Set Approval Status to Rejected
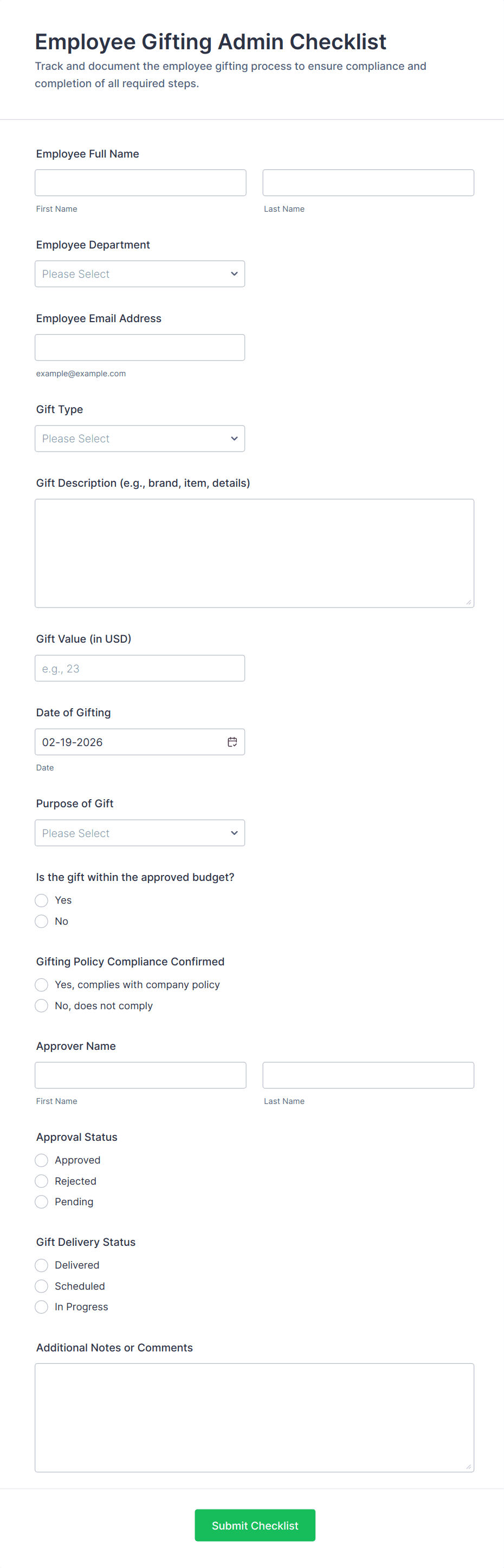The width and height of the screenshot is (504, 1568). [41, 1181]
